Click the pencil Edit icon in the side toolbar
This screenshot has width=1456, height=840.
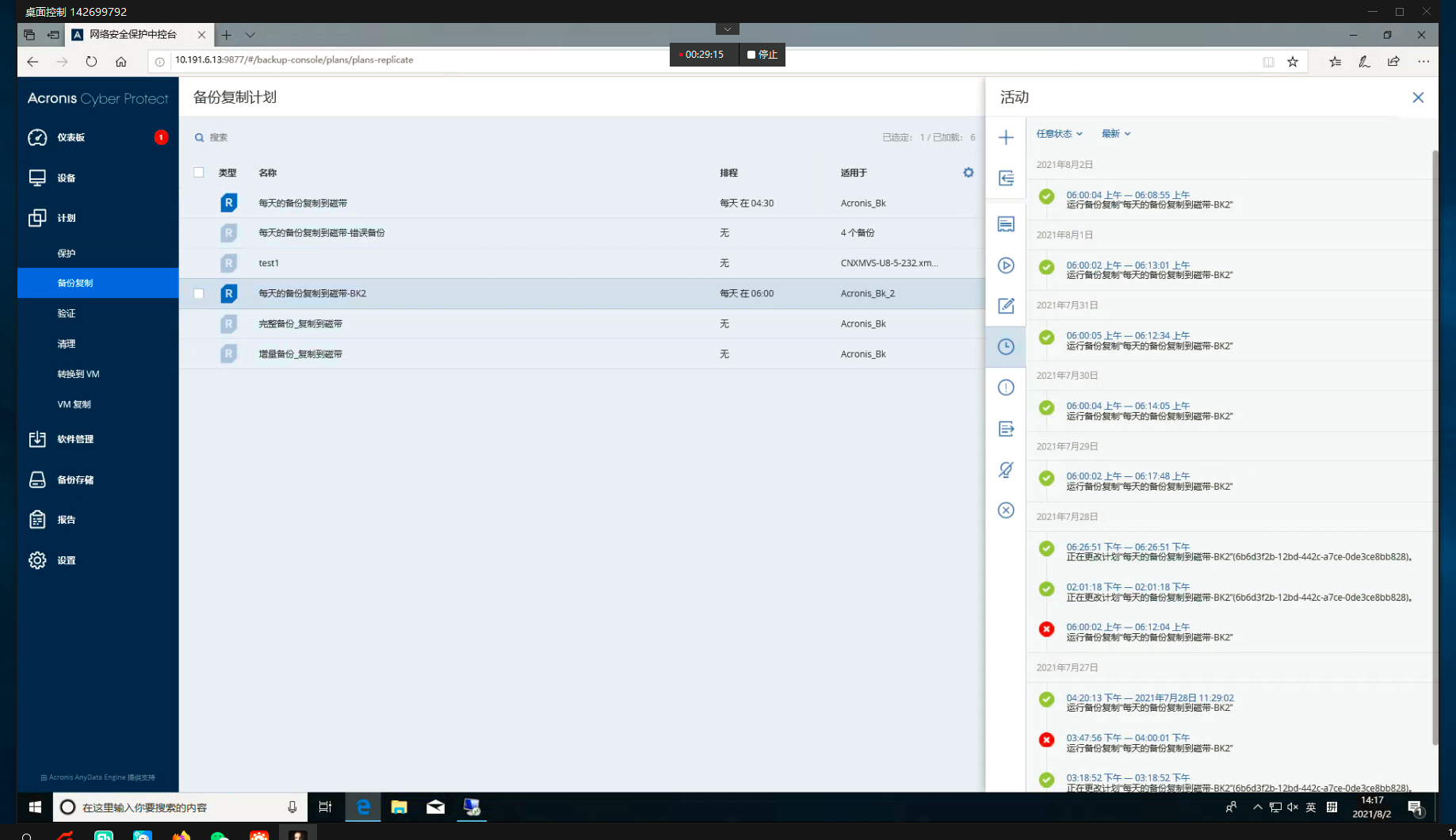[x=1006, y=306]
